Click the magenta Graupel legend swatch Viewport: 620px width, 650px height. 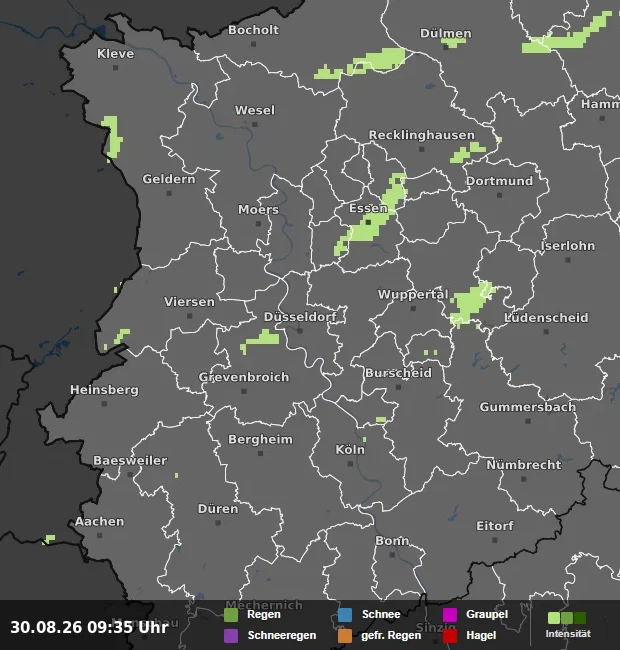450,615
